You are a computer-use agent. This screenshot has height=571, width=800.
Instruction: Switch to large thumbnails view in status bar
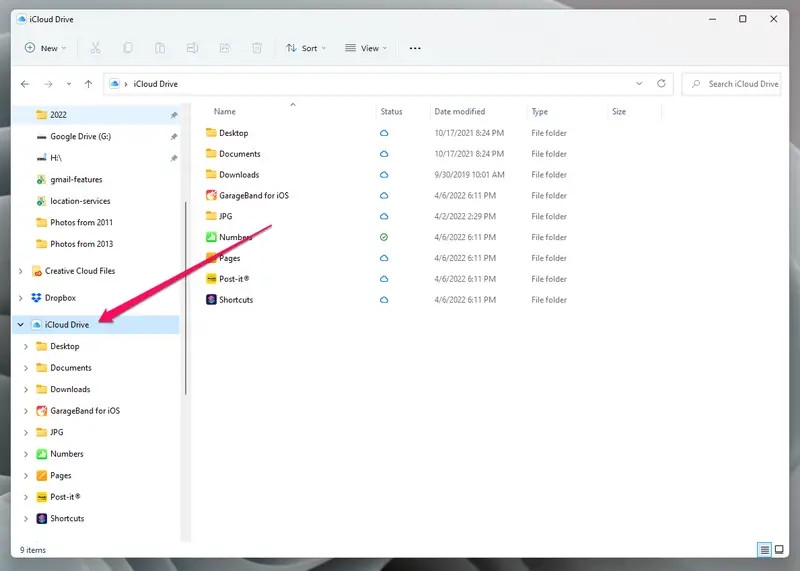(x=779, y=550)
